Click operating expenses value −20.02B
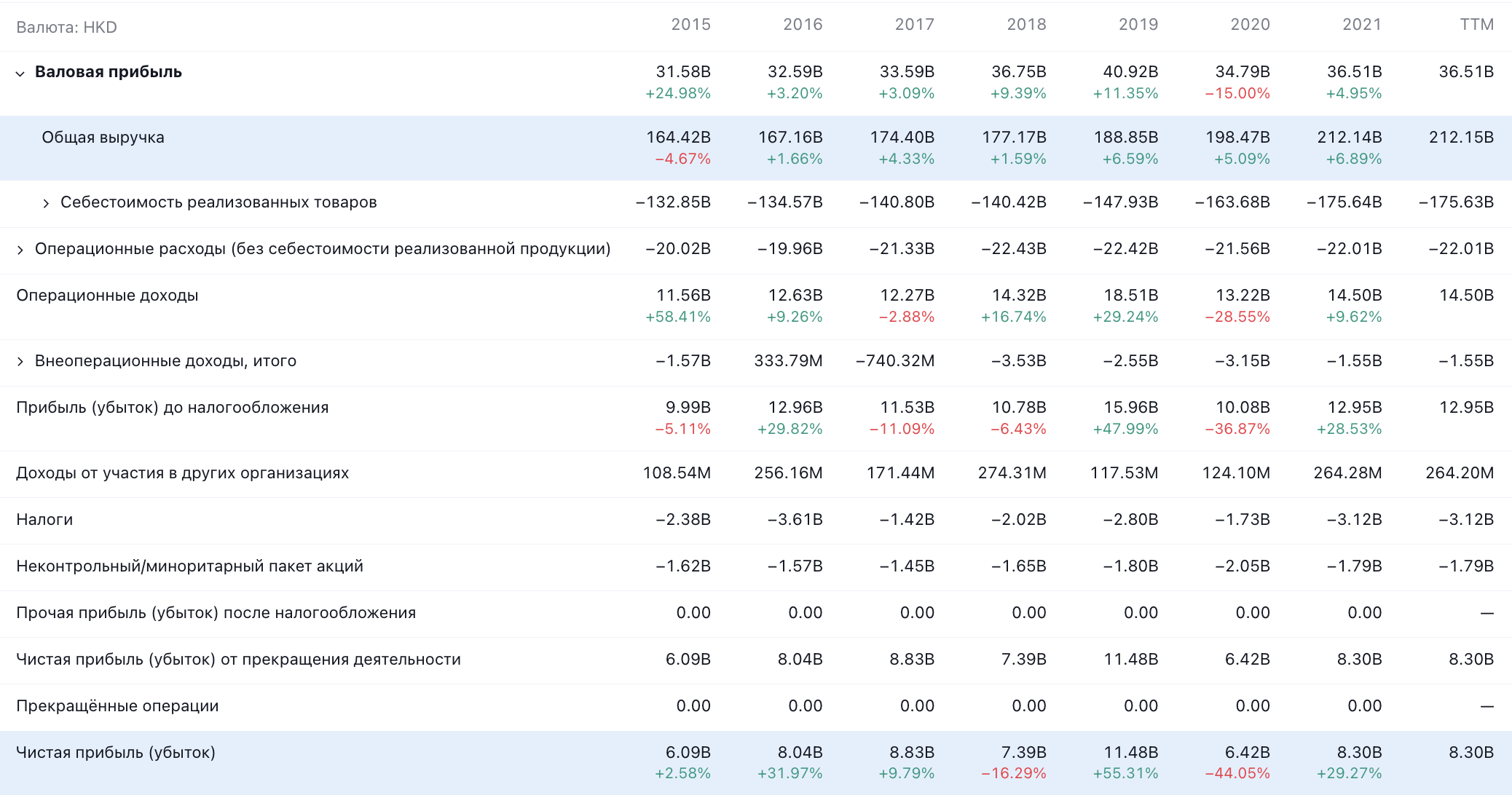This screenshot has height=795, width=1512. [678, 249]
